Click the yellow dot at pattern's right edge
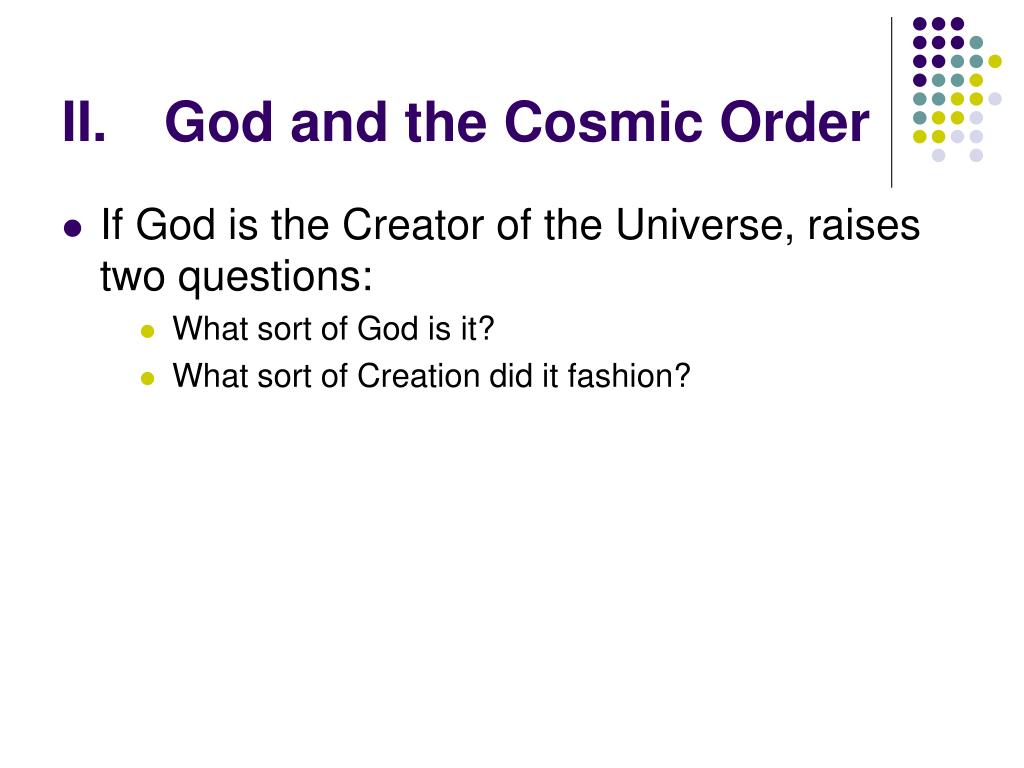Screen dimensions: 1024x768 point(995,61)
